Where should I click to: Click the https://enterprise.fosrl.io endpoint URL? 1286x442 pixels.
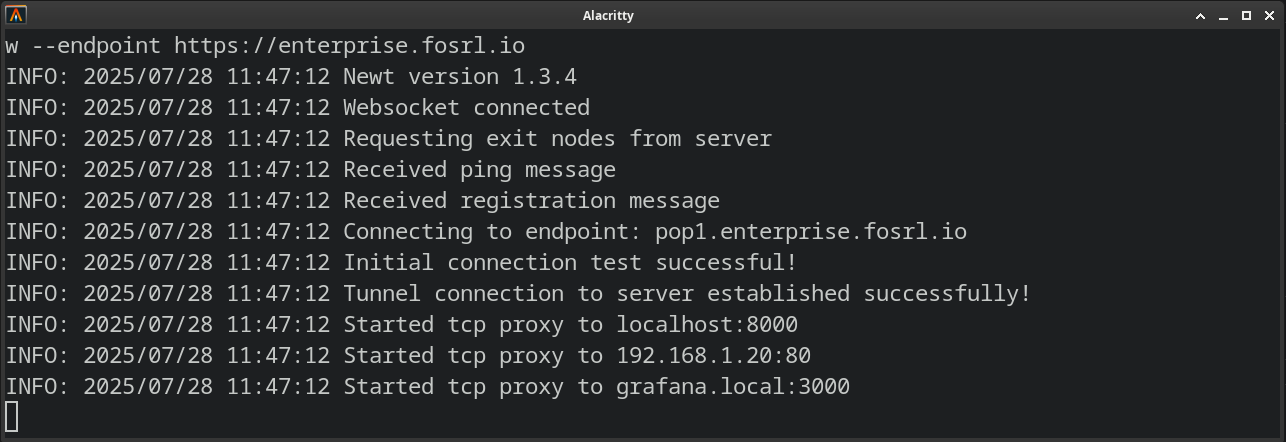[349, 46]
